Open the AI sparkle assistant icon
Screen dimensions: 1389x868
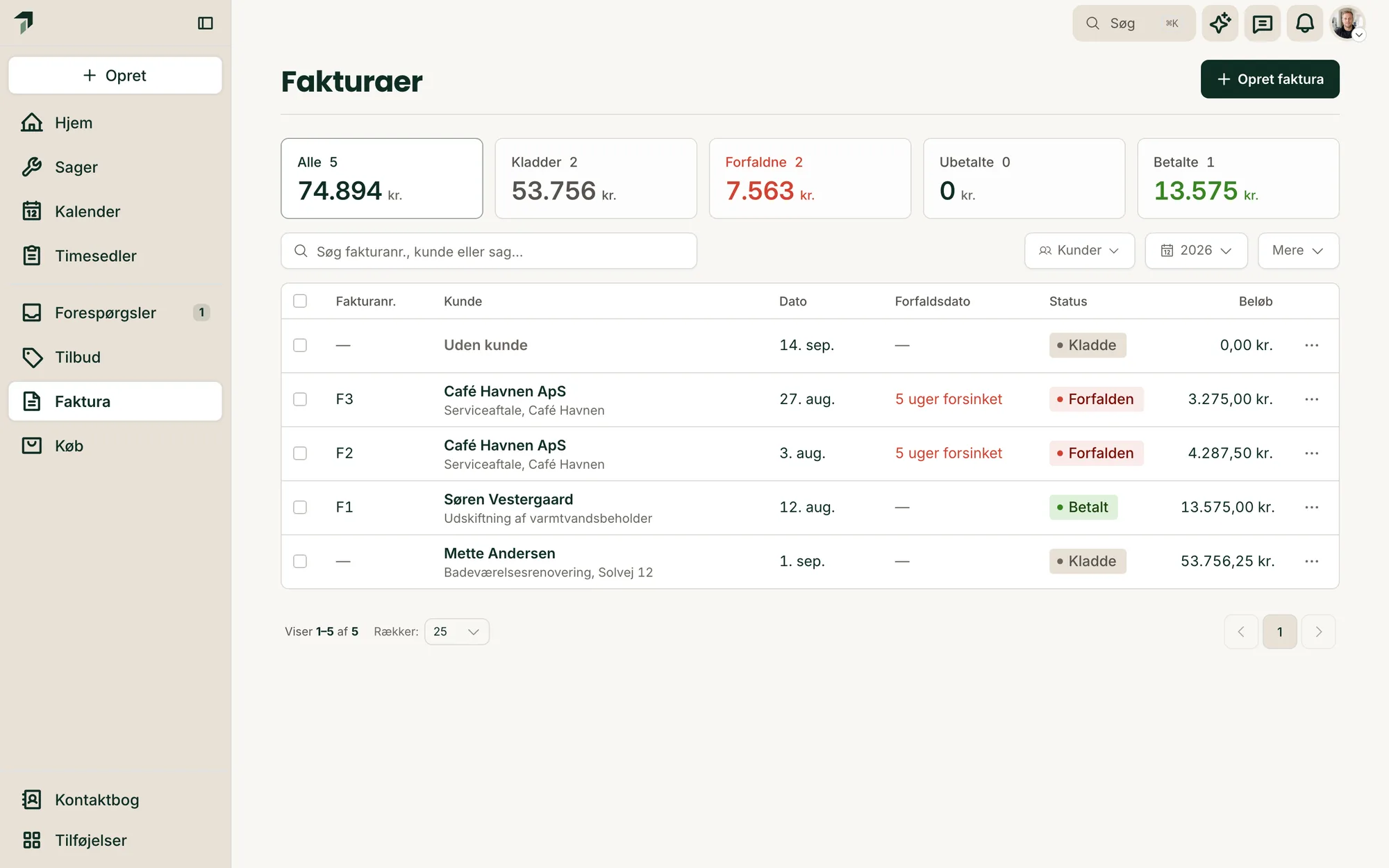point(1220,24)
